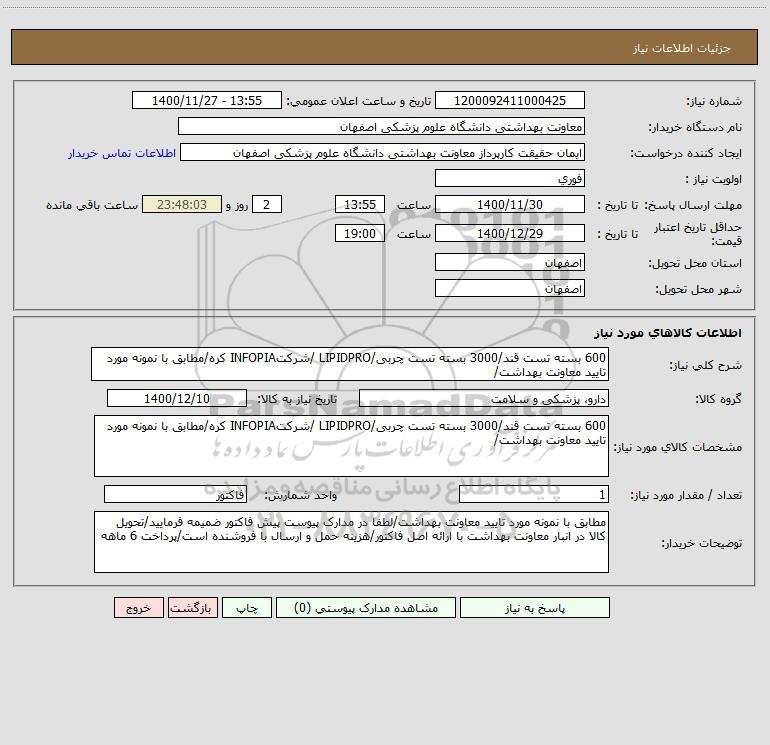Click the تاریخ نیاز به کالا label
Image resolution: width=770 pixels, height=745 pixels.
tap(297, 399)
